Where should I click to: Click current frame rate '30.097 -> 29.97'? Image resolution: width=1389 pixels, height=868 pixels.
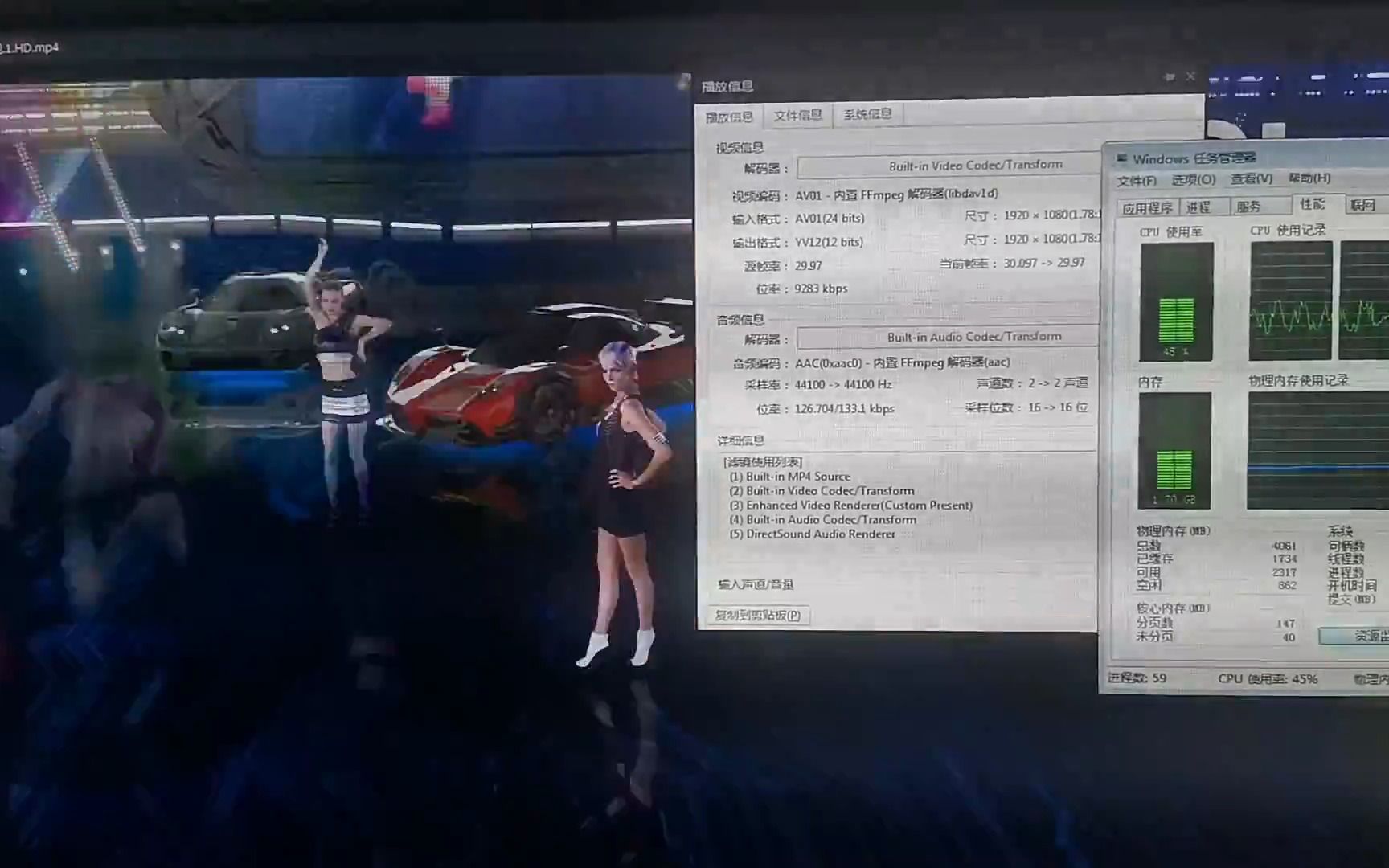tap(1043, 263)
